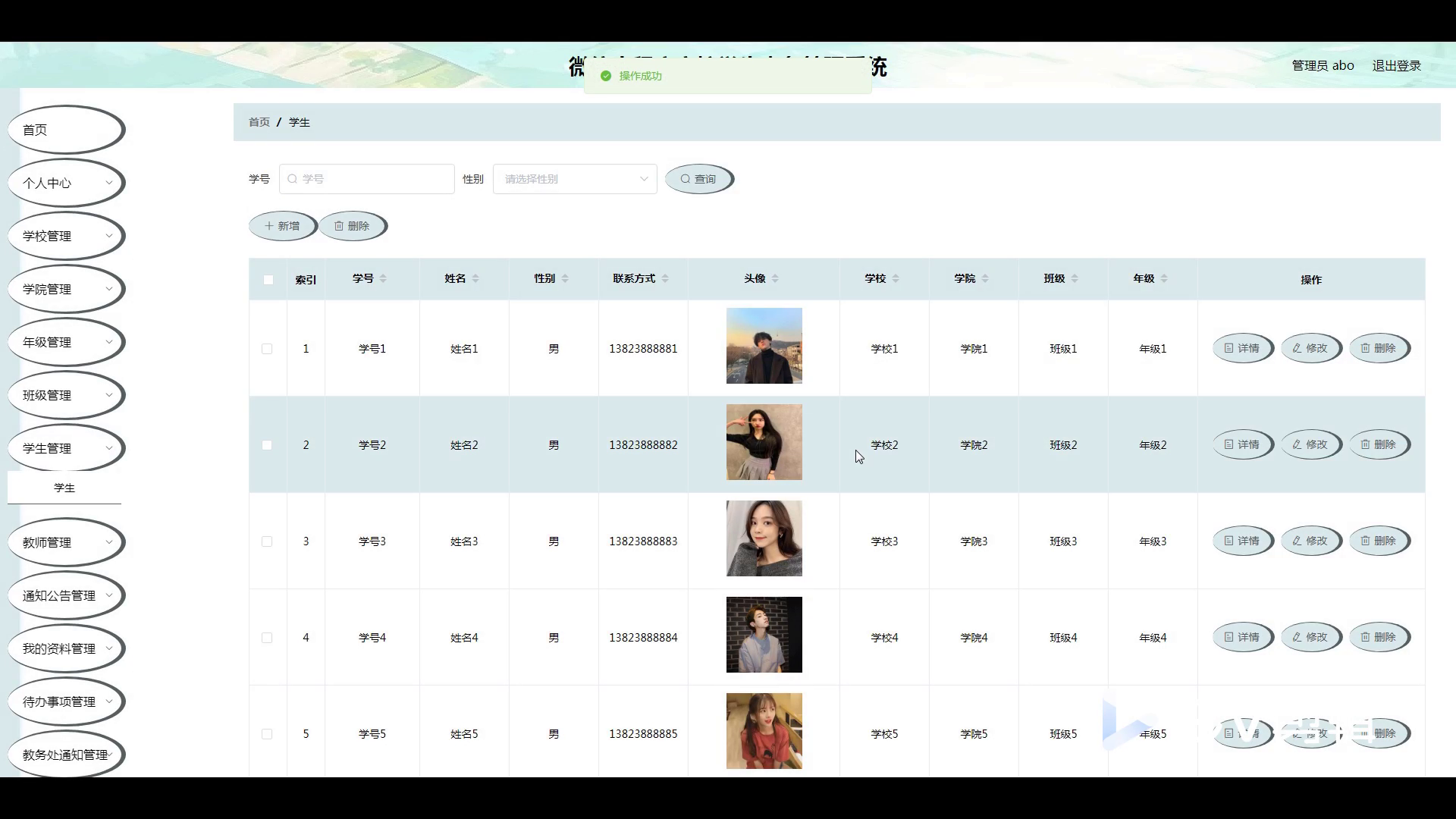
Task: Click the search magnifier in 学号 field
Action: pos(292,179)
